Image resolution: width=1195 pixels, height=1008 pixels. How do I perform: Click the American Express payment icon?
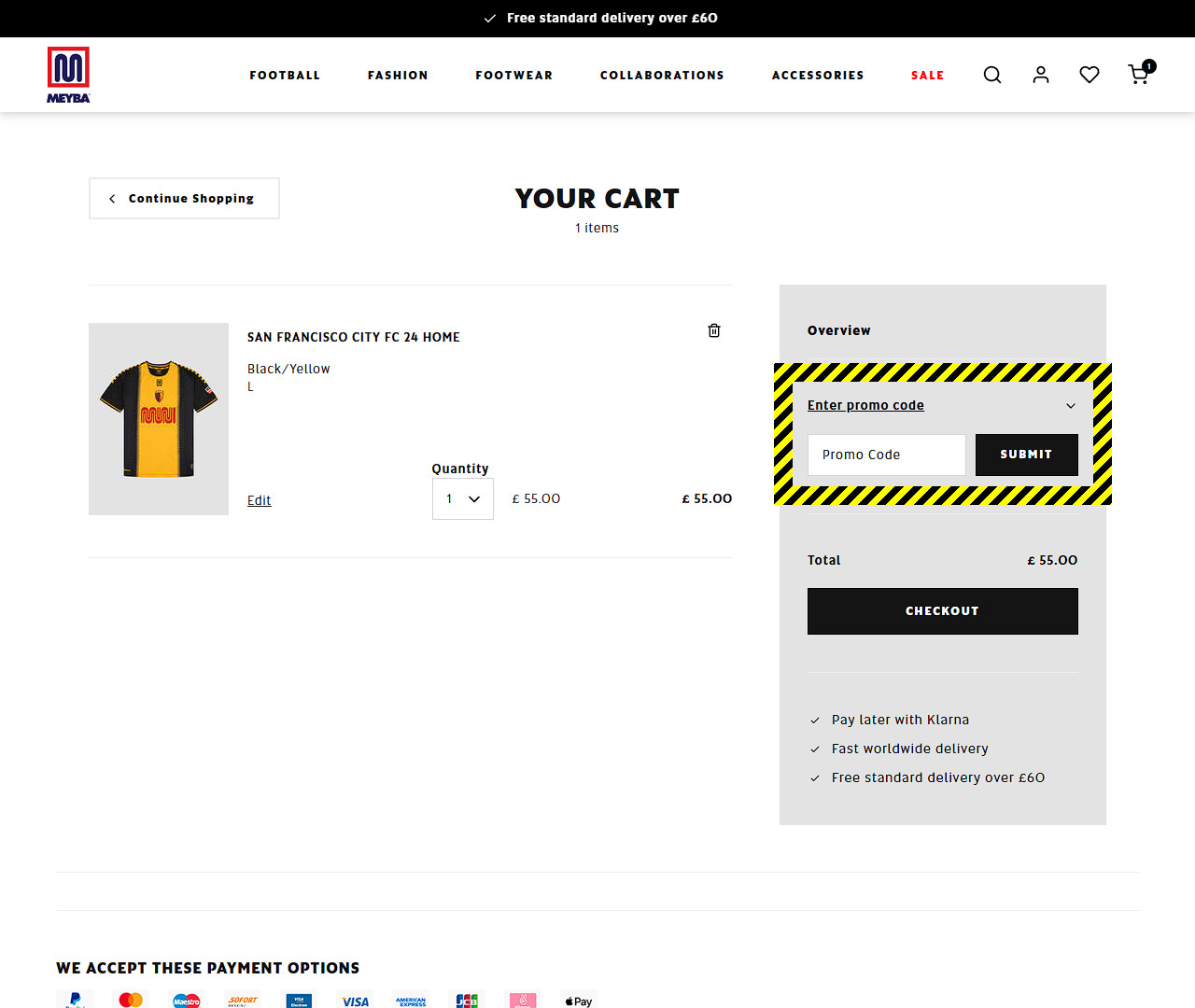click(x=411, y=1000)
